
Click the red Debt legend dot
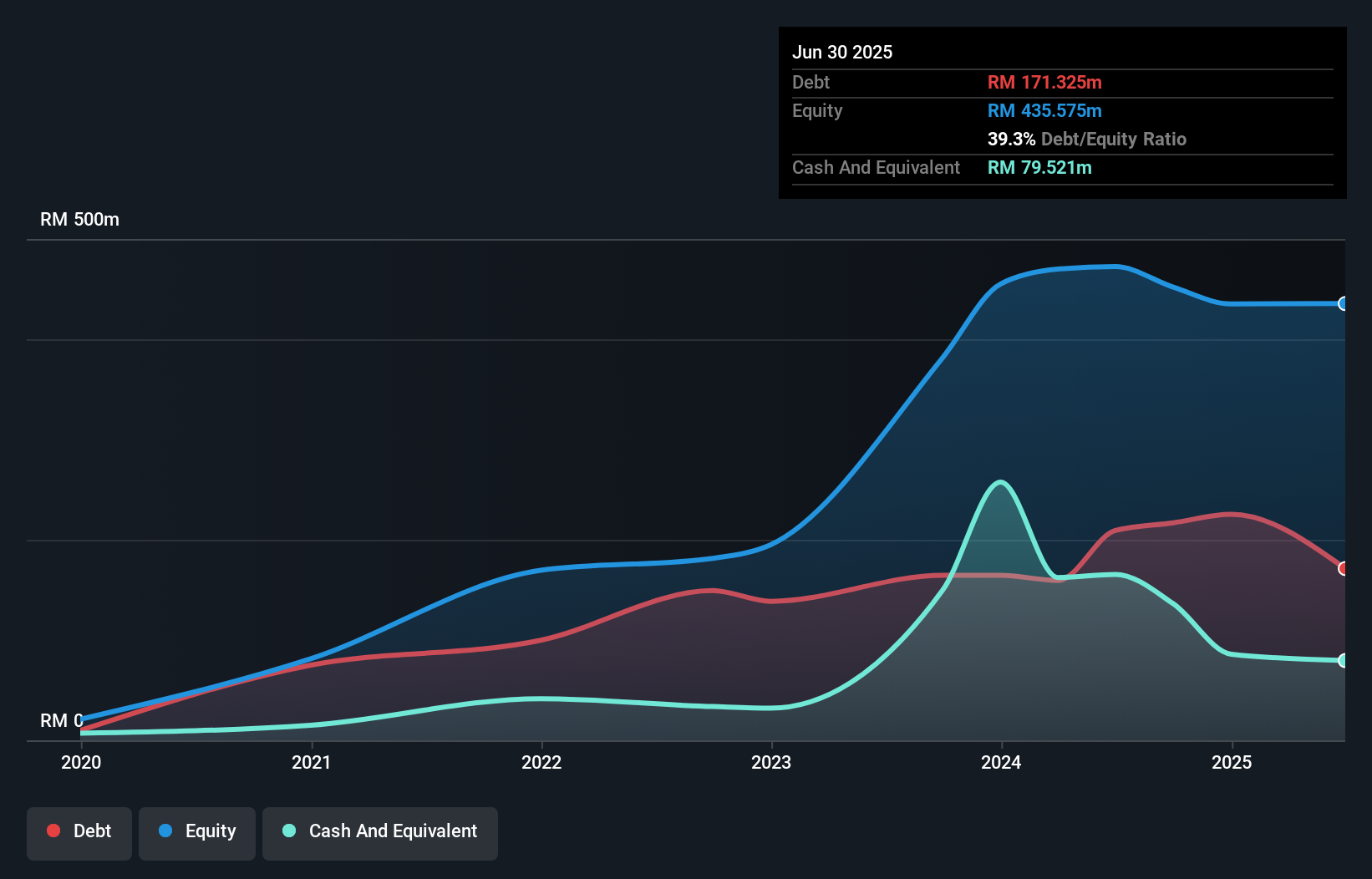tap(53, 831)
